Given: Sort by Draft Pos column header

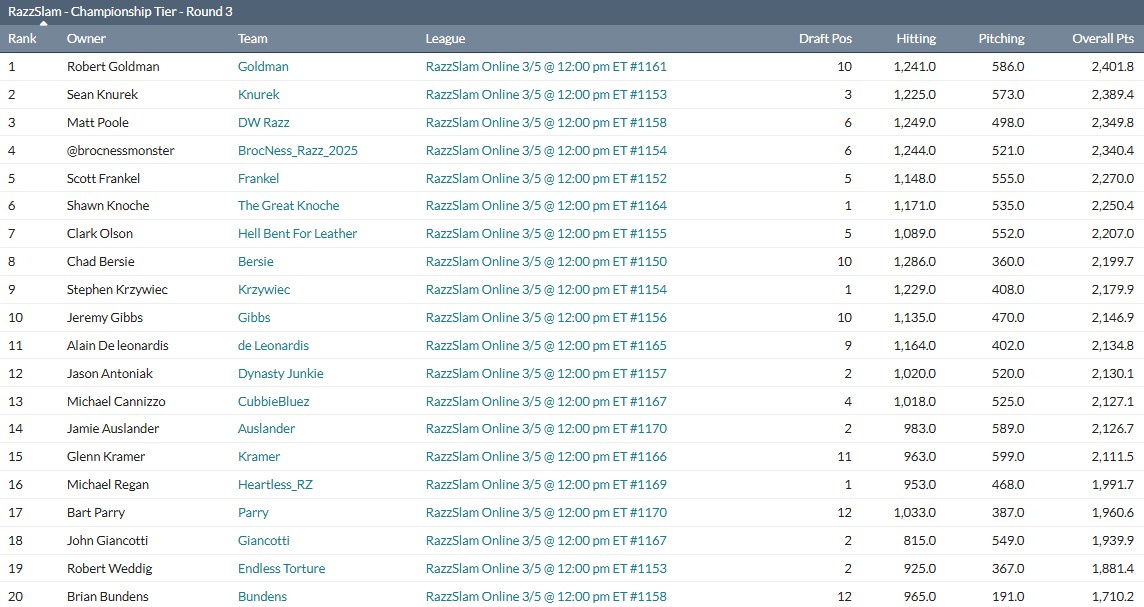Looking at the screenshot, I should [825, 39].
